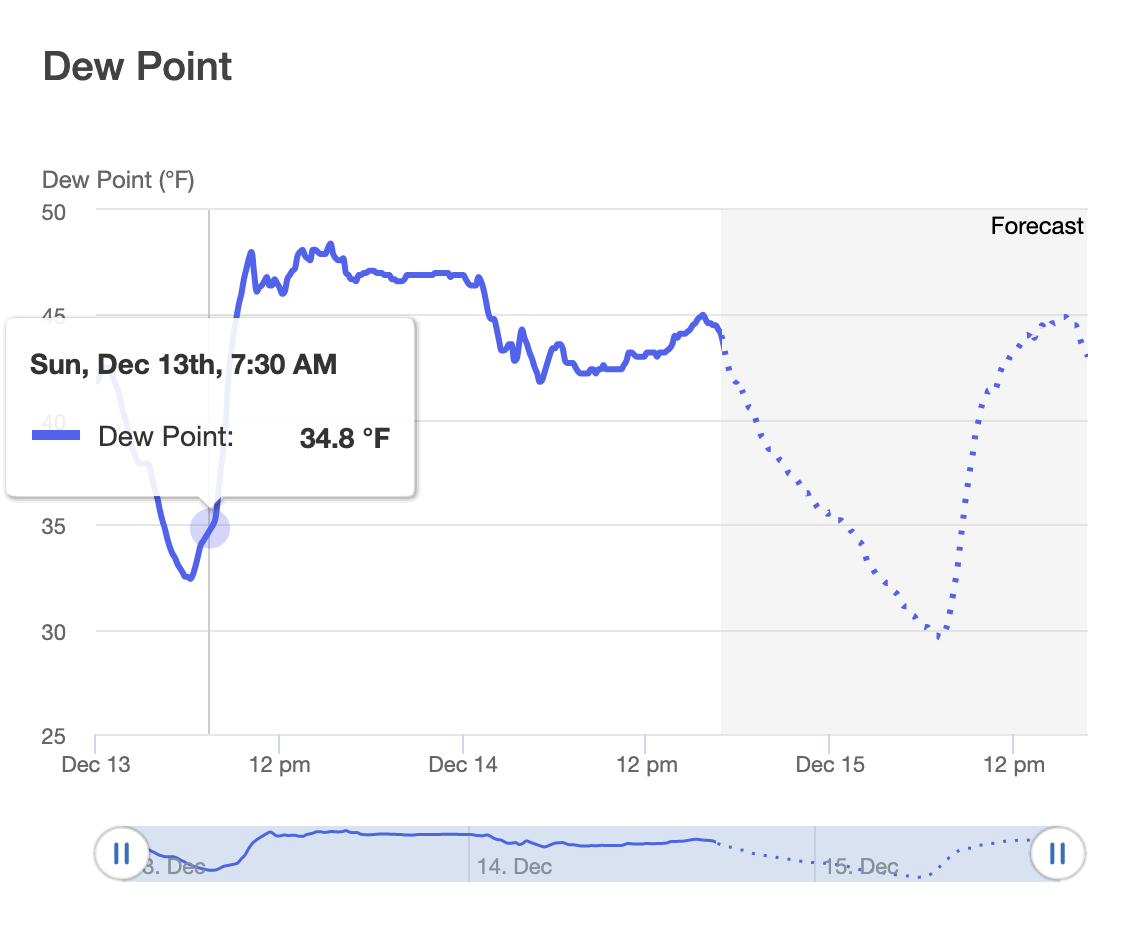Click the 'Dew Point (°F)' y-axis title

118,180
